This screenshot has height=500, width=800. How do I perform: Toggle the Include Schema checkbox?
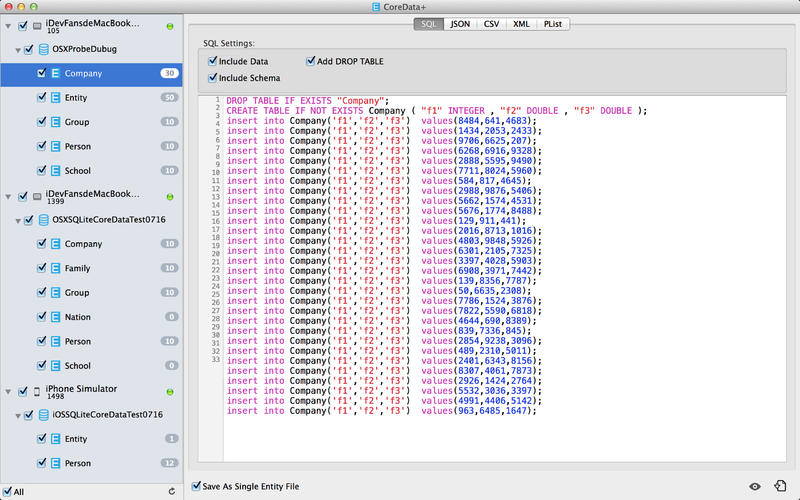213,78
